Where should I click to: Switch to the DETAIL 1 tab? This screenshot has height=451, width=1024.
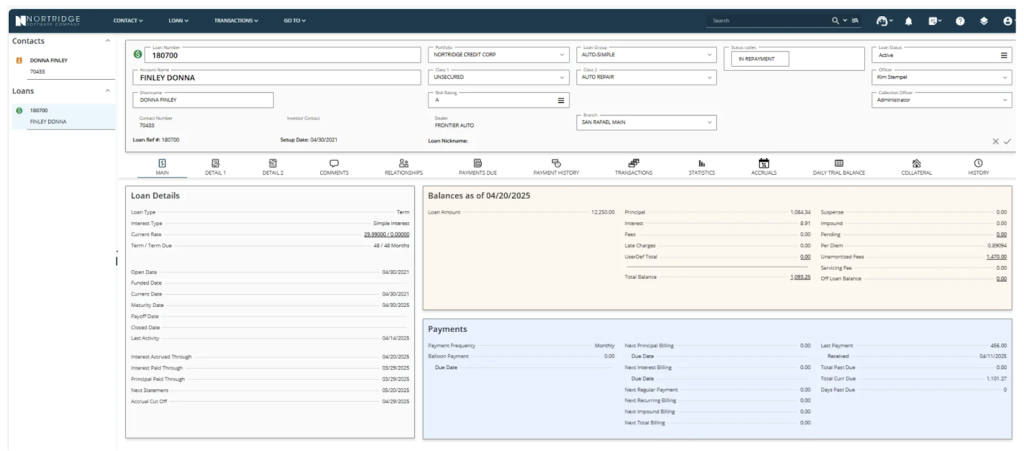pos(216,167)
